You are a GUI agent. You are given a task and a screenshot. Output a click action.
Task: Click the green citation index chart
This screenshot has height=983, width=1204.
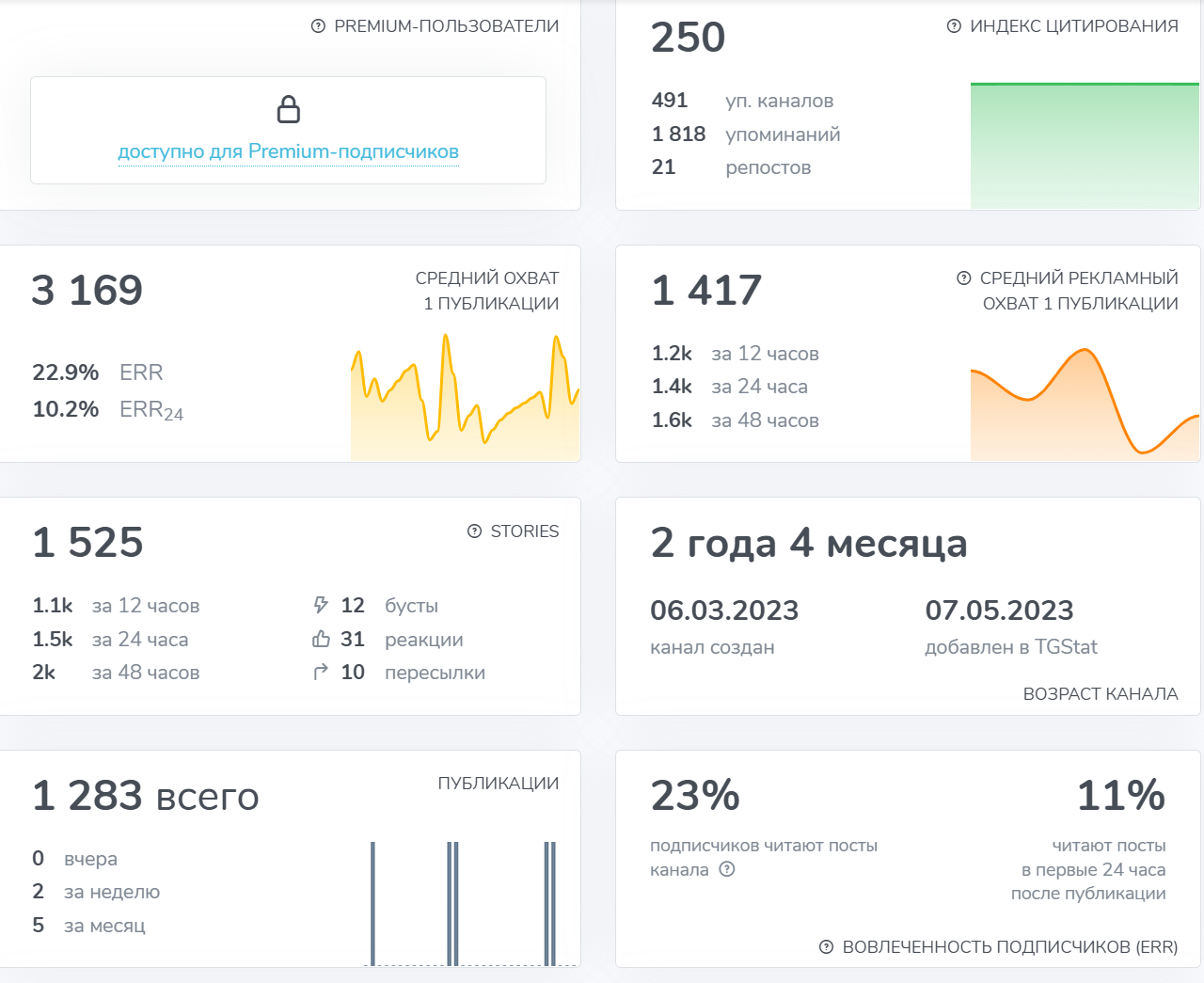click(x=1084, y=146)
